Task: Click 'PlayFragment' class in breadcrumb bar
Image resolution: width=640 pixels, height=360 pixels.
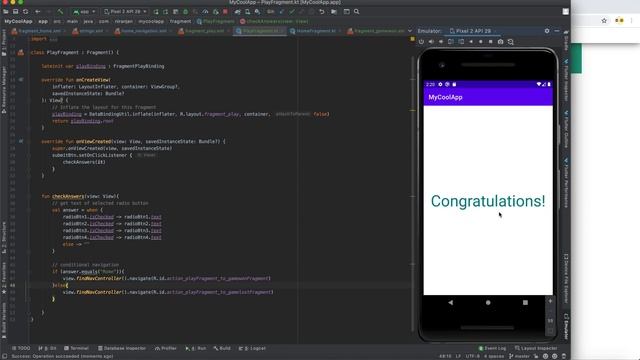Action: [x=216, y=21]
